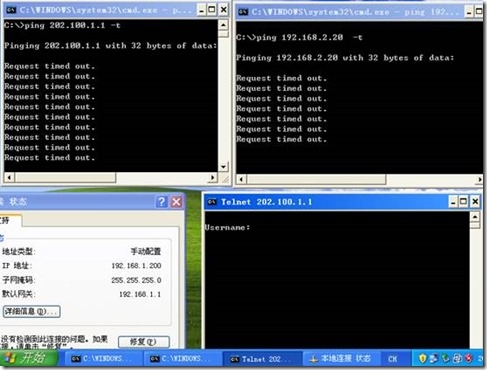Minimize the Telnet 202.100.1.1 window
Viewport: 487px width, 370px height.
pos(453,202)
